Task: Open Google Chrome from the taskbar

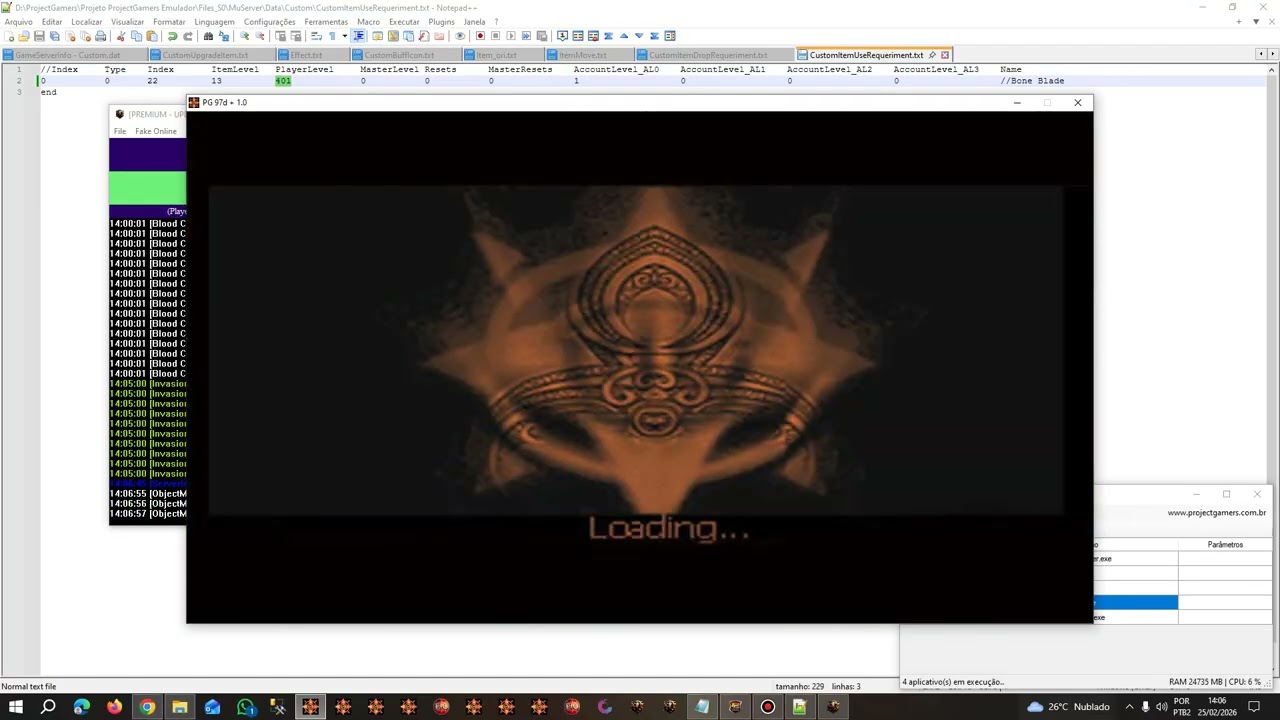Action: coord(147,707)
